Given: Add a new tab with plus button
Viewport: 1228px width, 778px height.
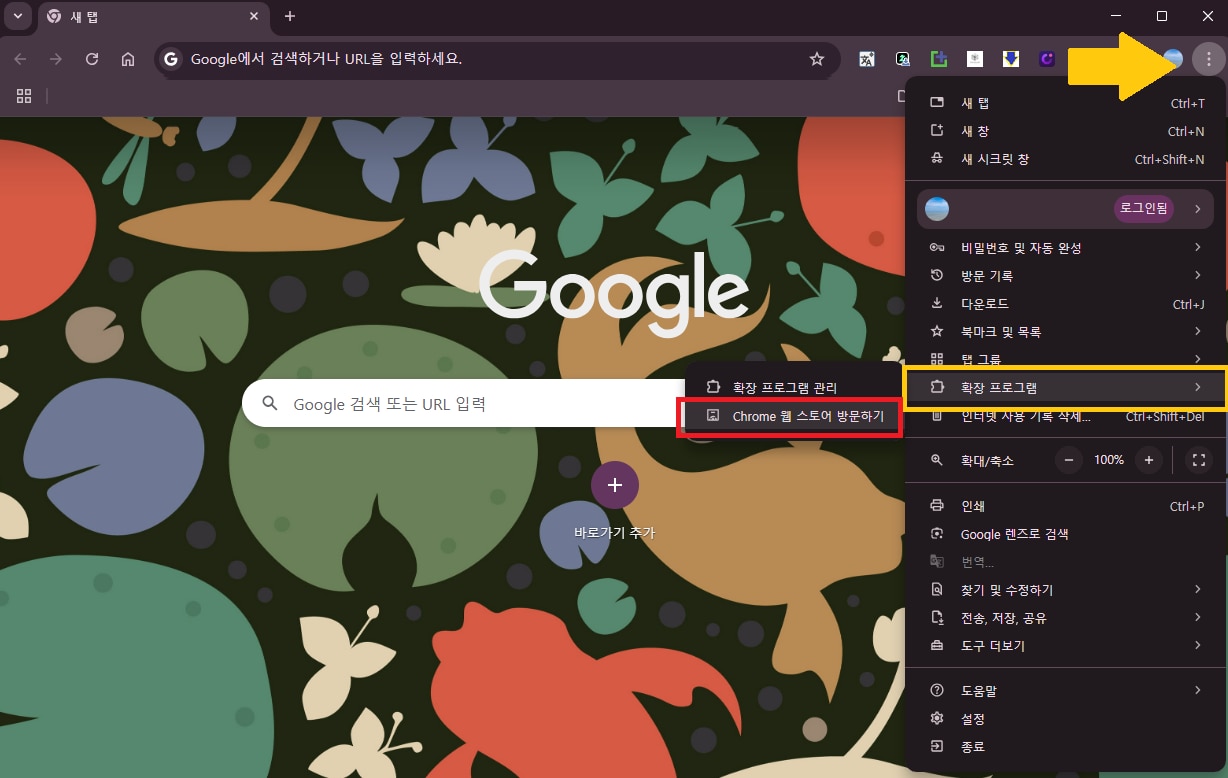Looking at the screenshot, I should [290, 16].
